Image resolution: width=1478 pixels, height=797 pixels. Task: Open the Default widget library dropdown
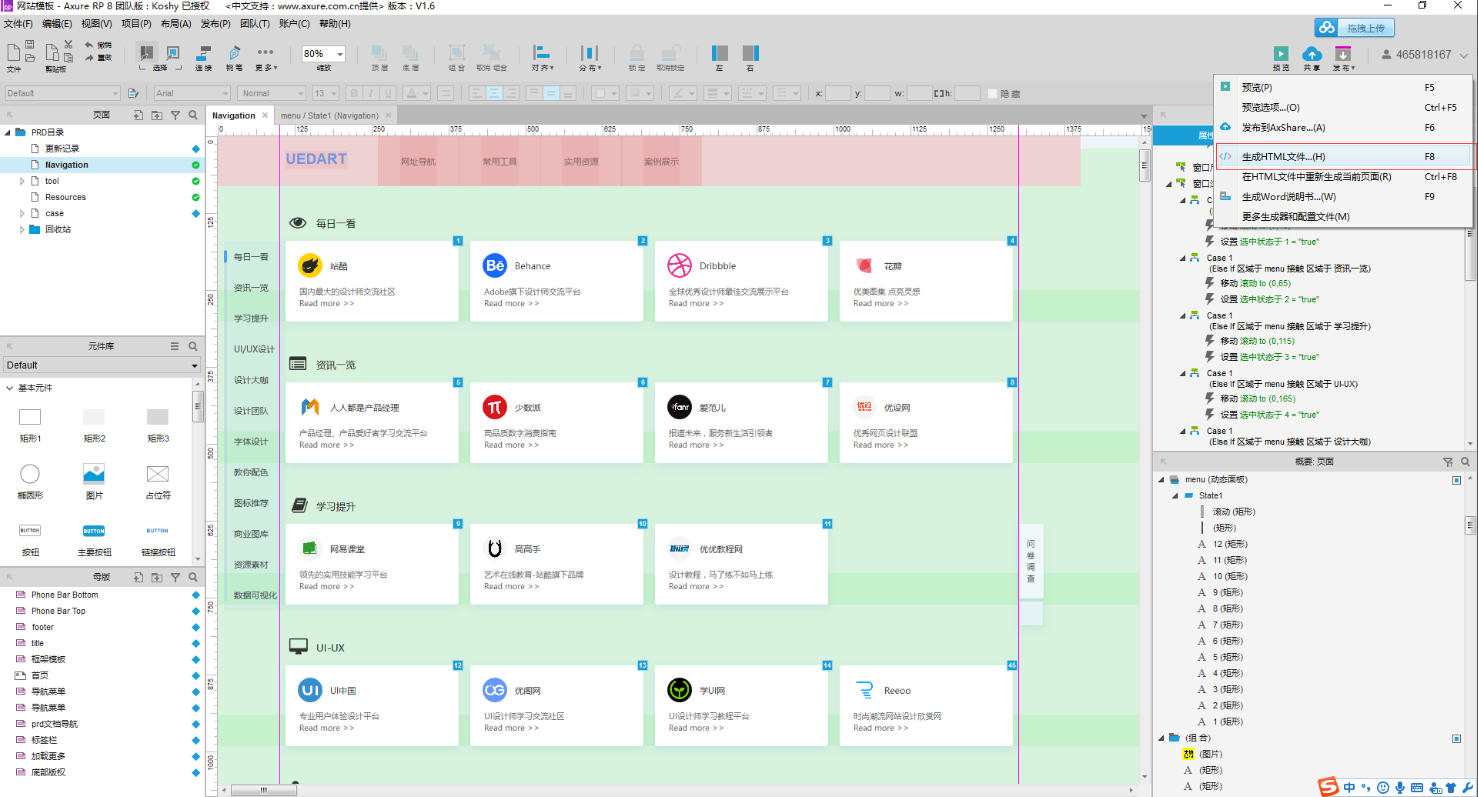pos(101,365)
